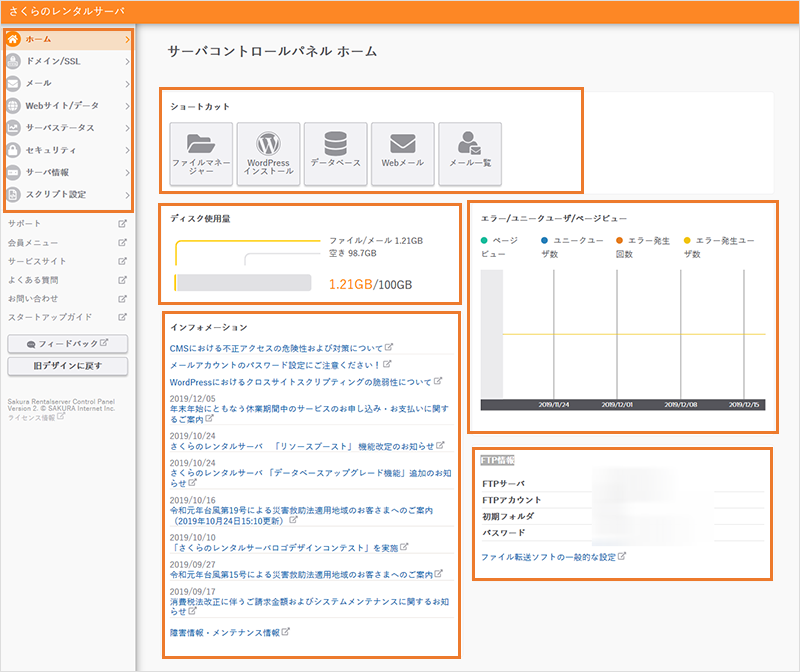The height and width of the screenshot is (672, 800).
Task: Click the external link icon beside よくある質問
Action: click(123, 280)
